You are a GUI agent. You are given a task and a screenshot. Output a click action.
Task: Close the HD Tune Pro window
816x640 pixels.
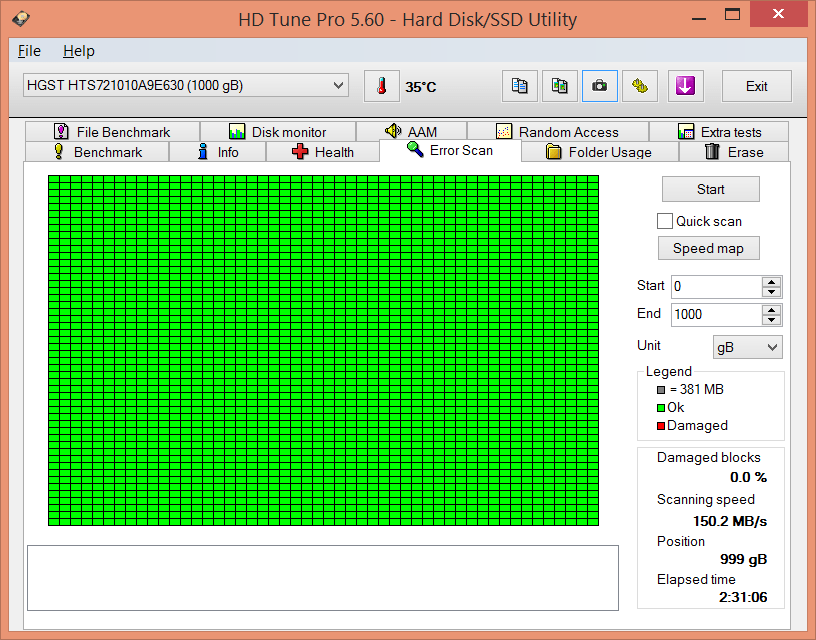(779, 14)
